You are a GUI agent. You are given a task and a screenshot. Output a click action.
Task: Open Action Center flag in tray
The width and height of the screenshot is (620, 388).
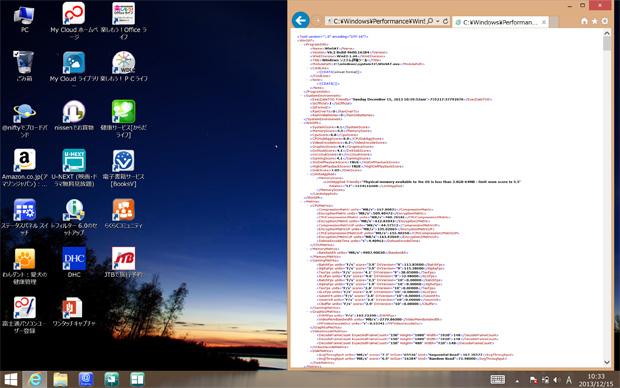(x=533, y=380)
